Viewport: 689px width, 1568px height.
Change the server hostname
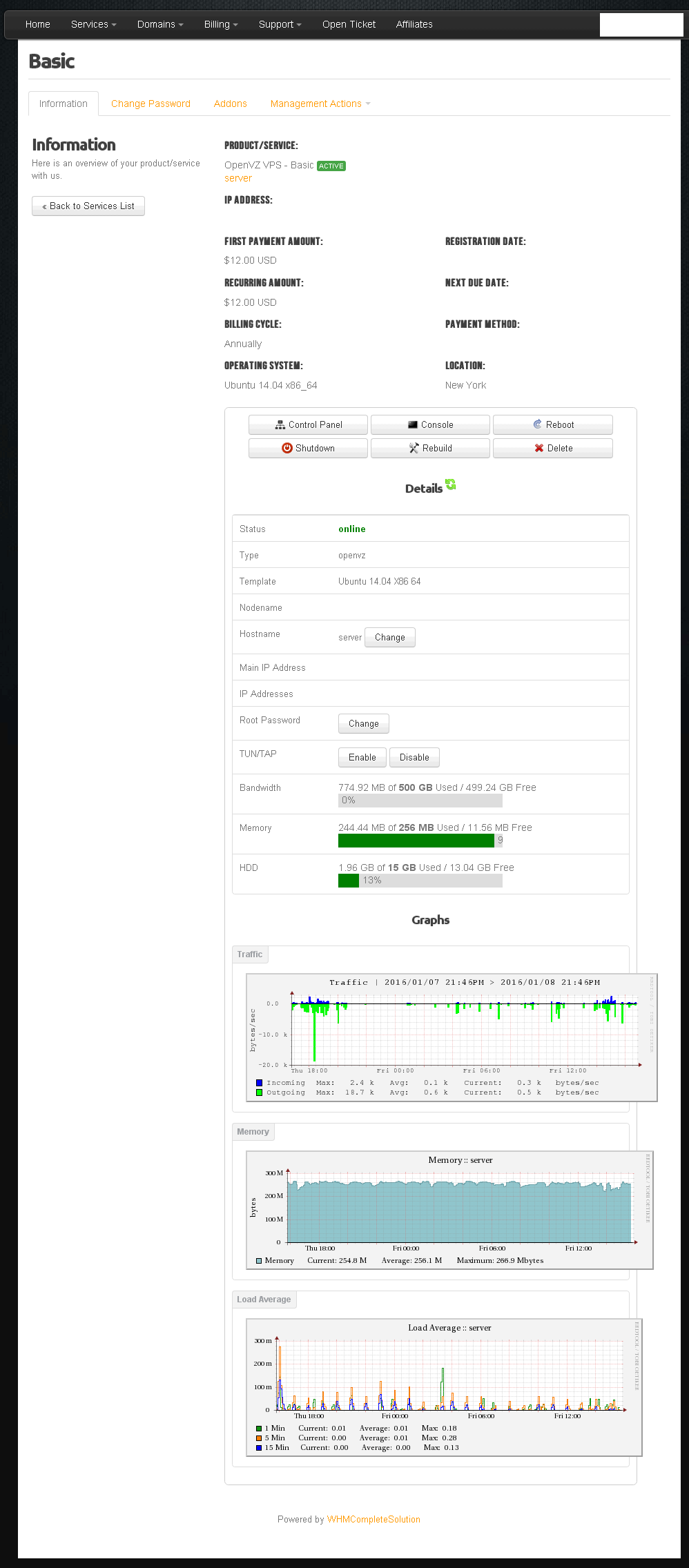(389, 638)
